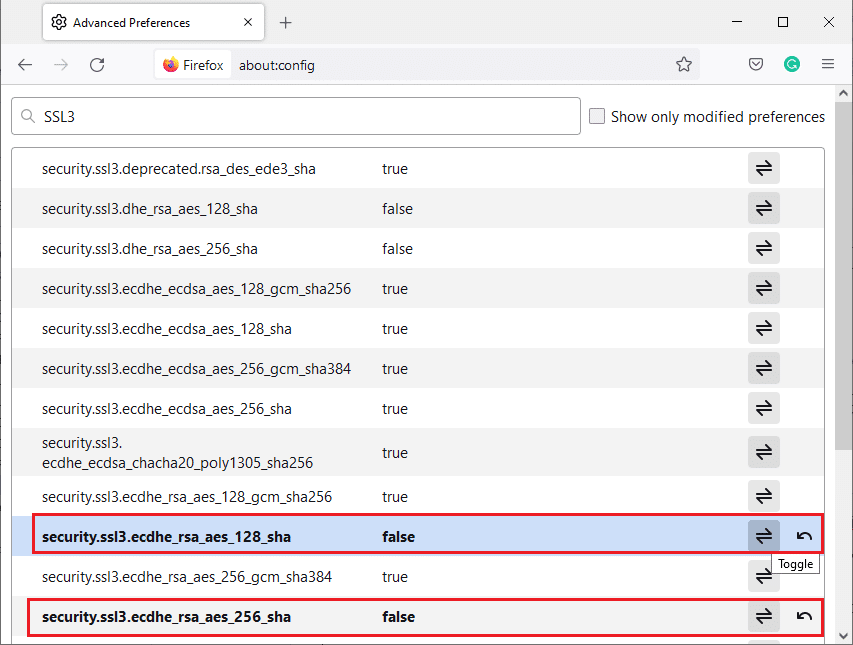Reset security.ssl3.ecdhe_rsa_aes_128_sha to default

point(804,536)
